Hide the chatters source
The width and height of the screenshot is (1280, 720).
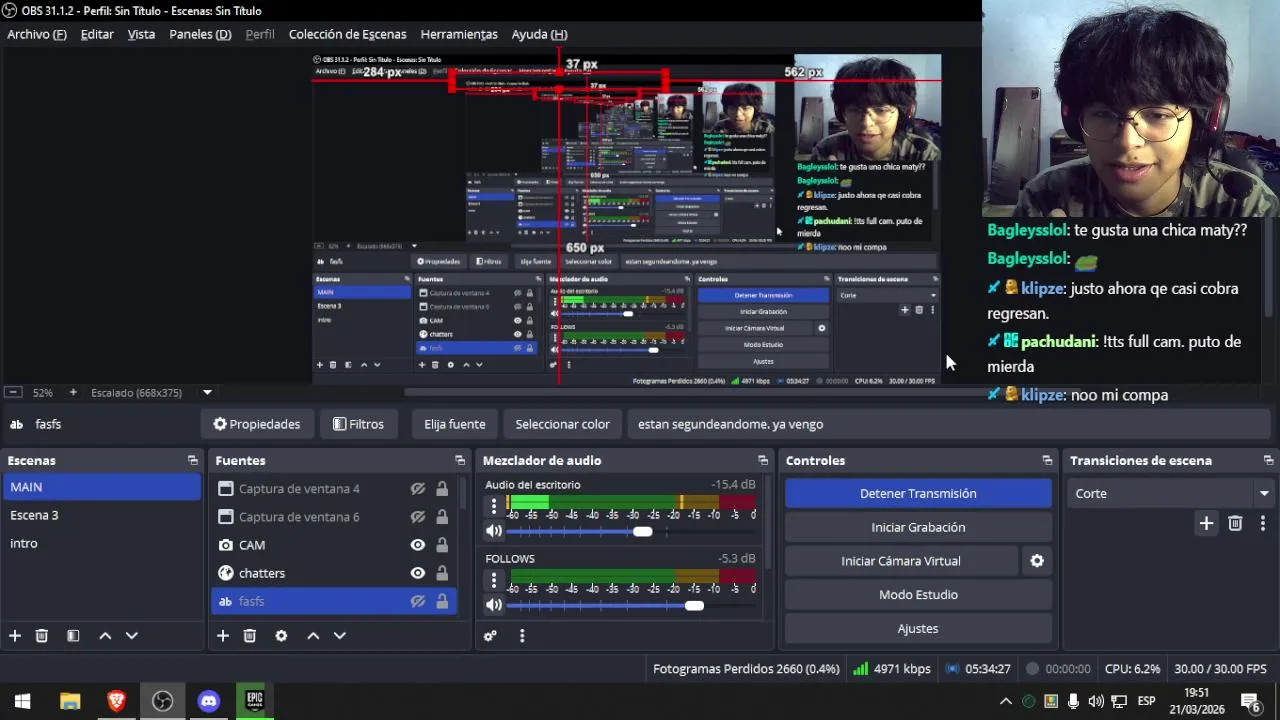pyautogui.click(x=418, y=573)
